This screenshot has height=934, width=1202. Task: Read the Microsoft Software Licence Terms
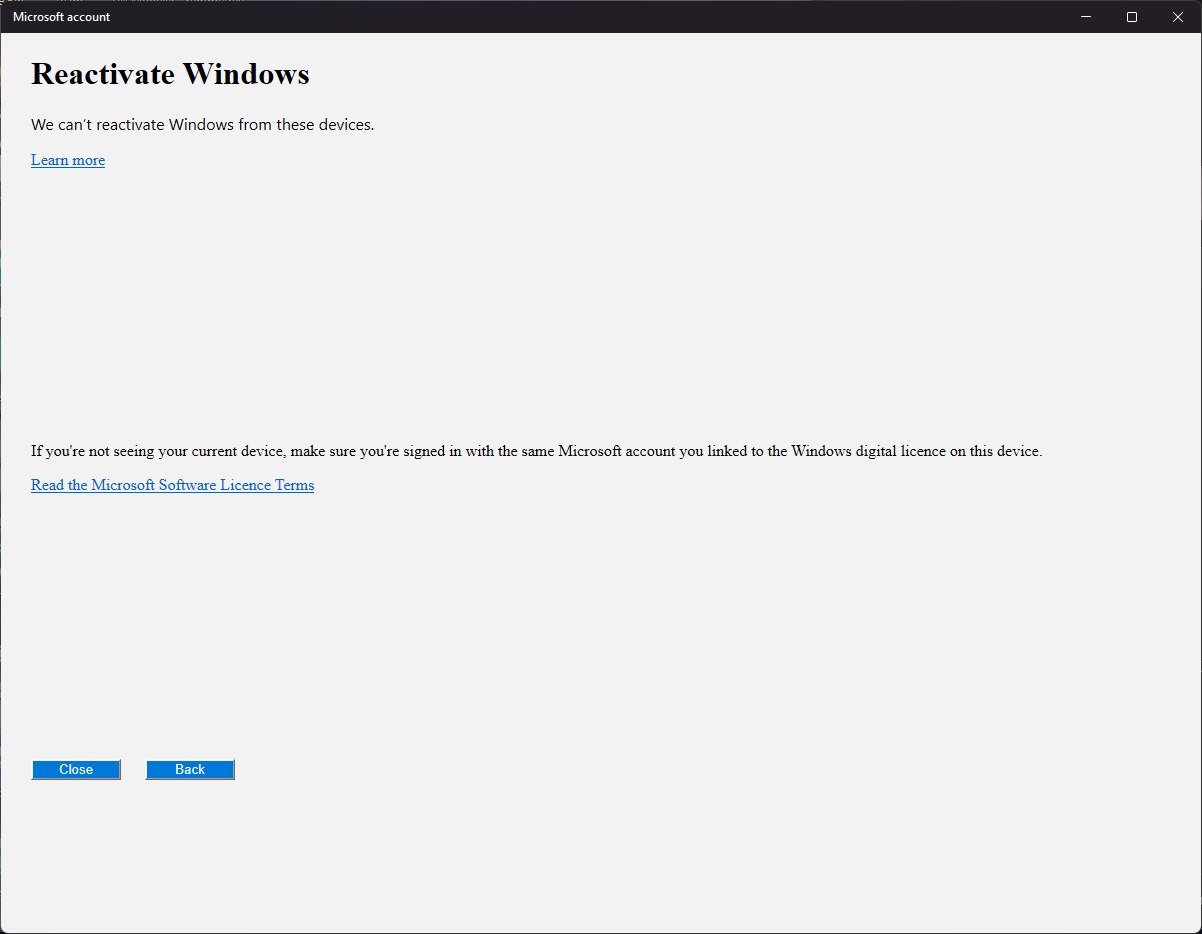click(x=172, y=485)
